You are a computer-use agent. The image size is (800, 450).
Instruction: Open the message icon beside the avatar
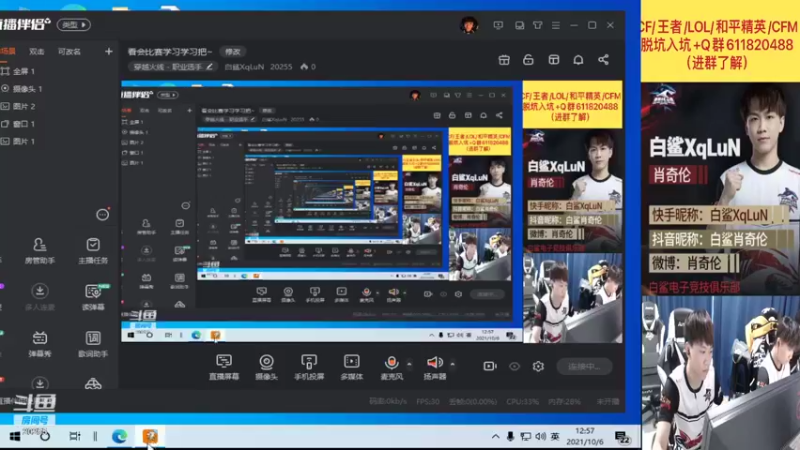pyautogui.click(x=498, y=25)
